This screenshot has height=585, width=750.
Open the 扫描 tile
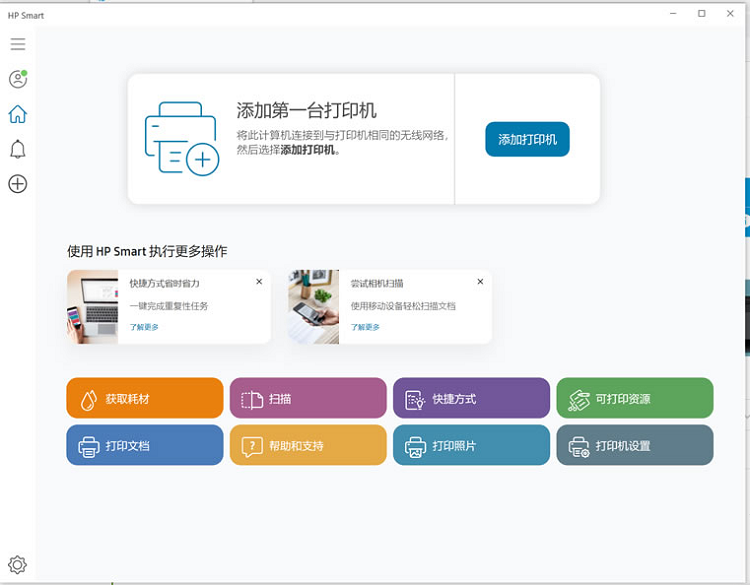click(x=308, y=398)
